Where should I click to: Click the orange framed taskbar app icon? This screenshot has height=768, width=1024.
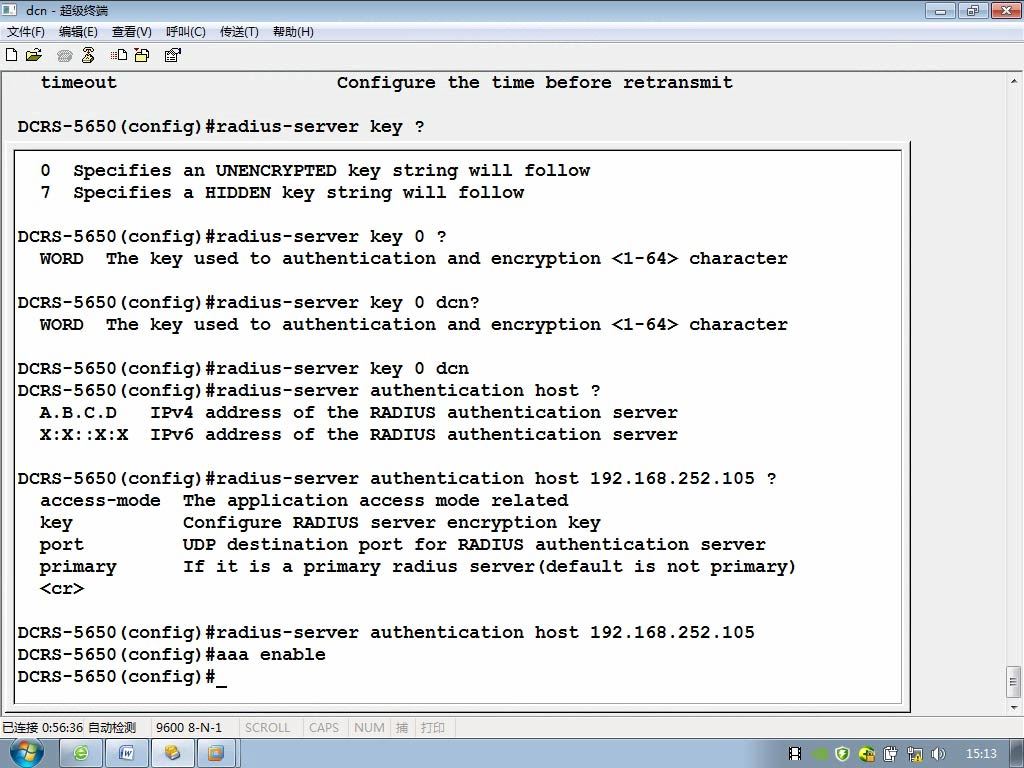click(x=216, y=754)
